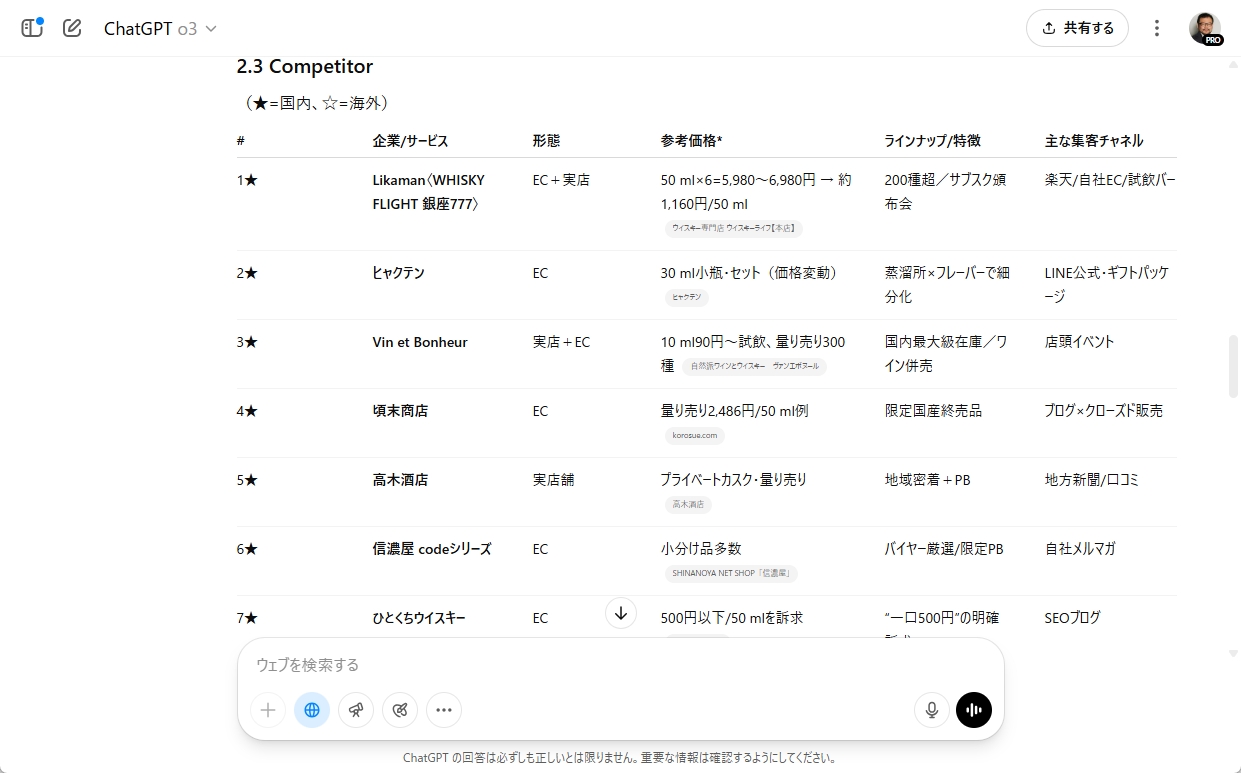The image size is (1241, 773).
Task: Click the 2.3 Competitor heading
Action: (x=305, y=67)
